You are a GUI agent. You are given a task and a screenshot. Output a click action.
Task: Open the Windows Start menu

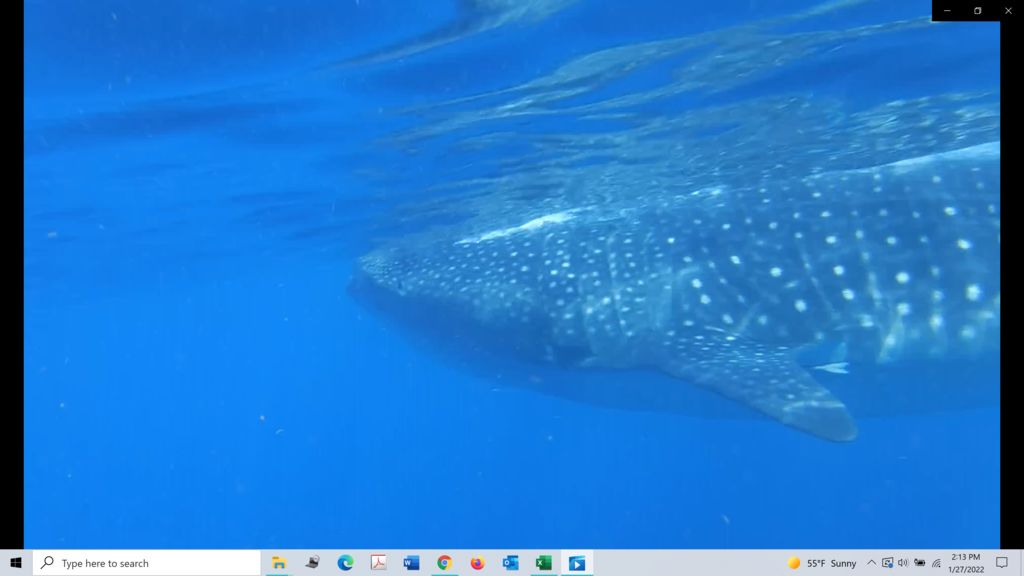point(16,563)
